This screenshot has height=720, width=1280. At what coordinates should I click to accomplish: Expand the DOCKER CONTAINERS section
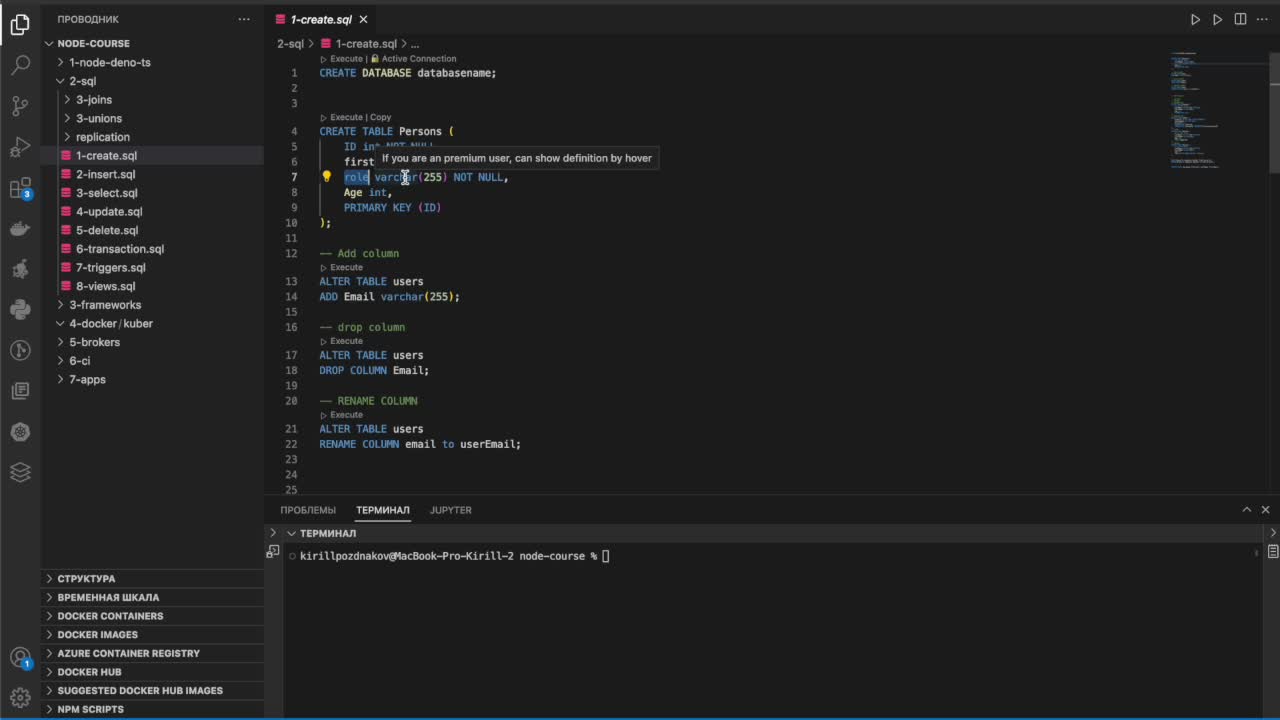pos(152,616)
